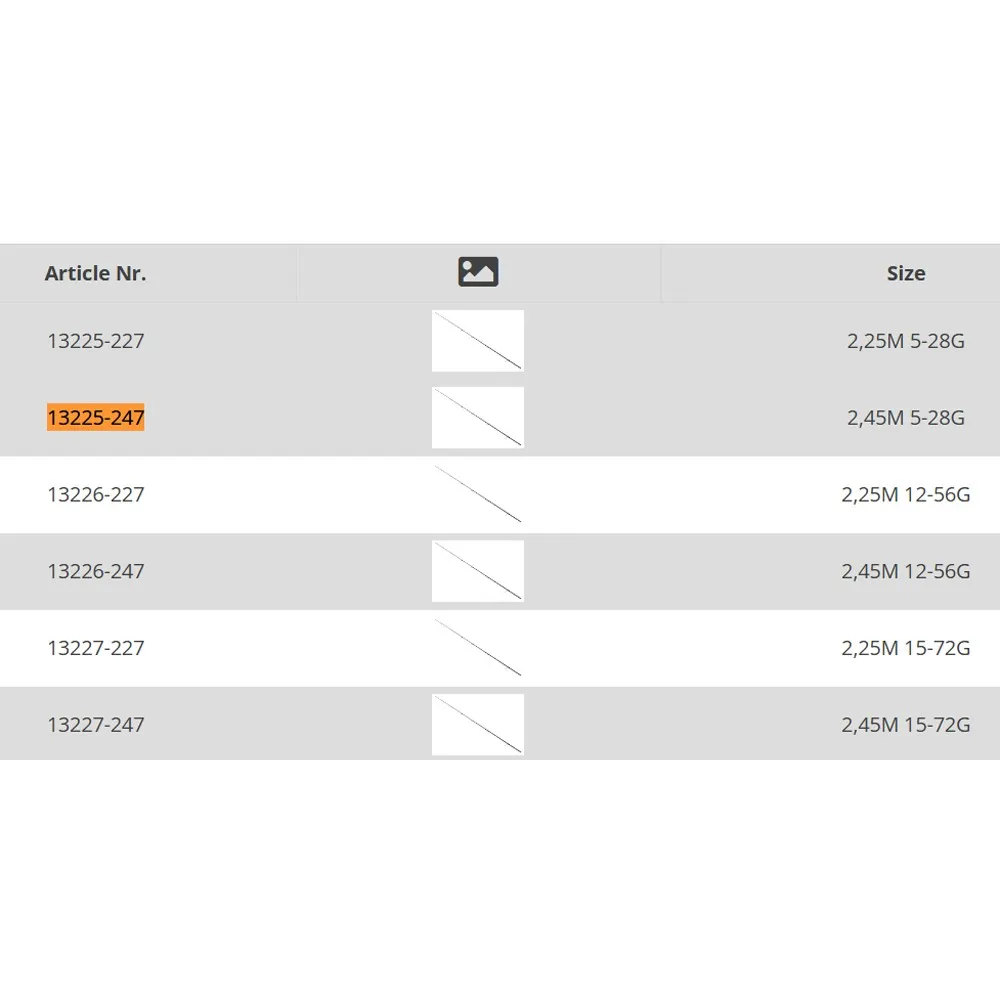Select article number 13225-227
Screen dimensions: 1000x1000
(96, 341)
